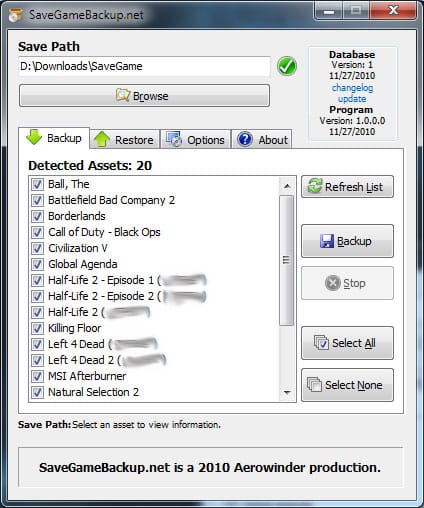
Task: Click the green checkmark path validation icon
Action: click(287, 66)
